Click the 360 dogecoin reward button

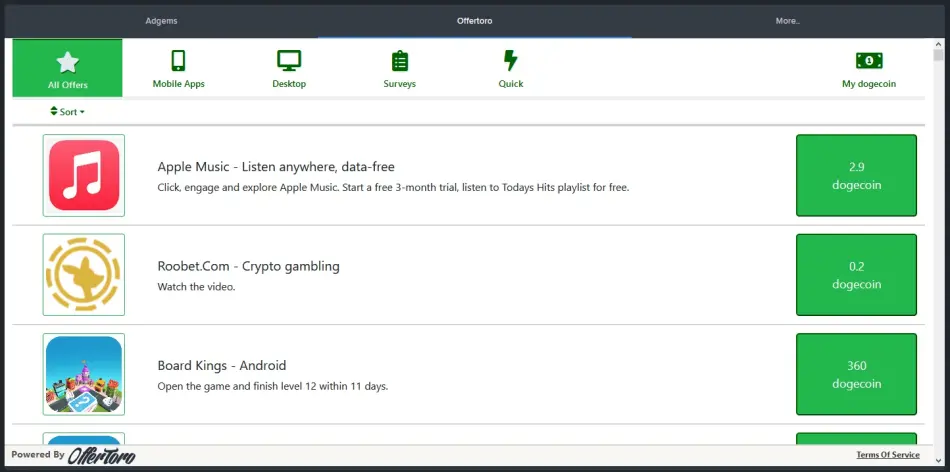(x=856, y=374)
